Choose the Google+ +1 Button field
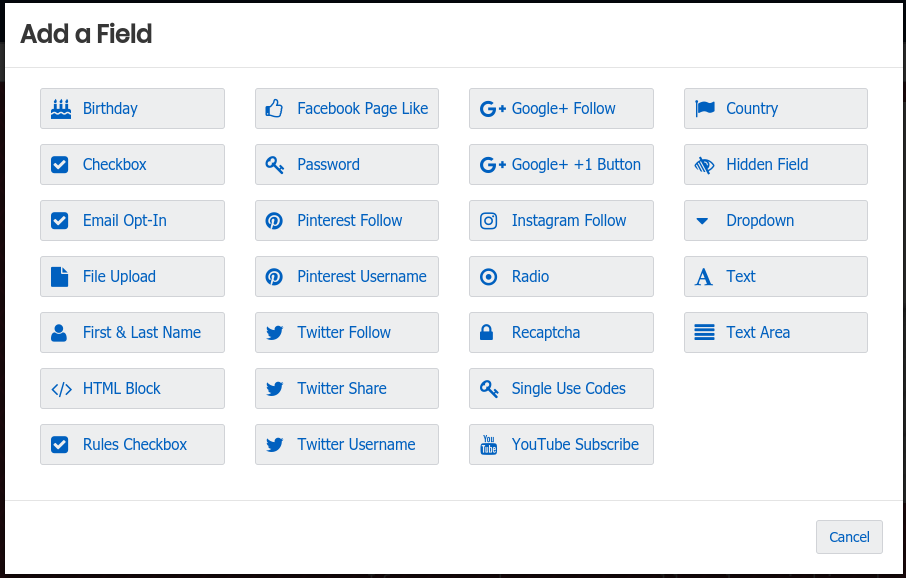The height and width of the screenshot is (578, 906). pos(561,165)
